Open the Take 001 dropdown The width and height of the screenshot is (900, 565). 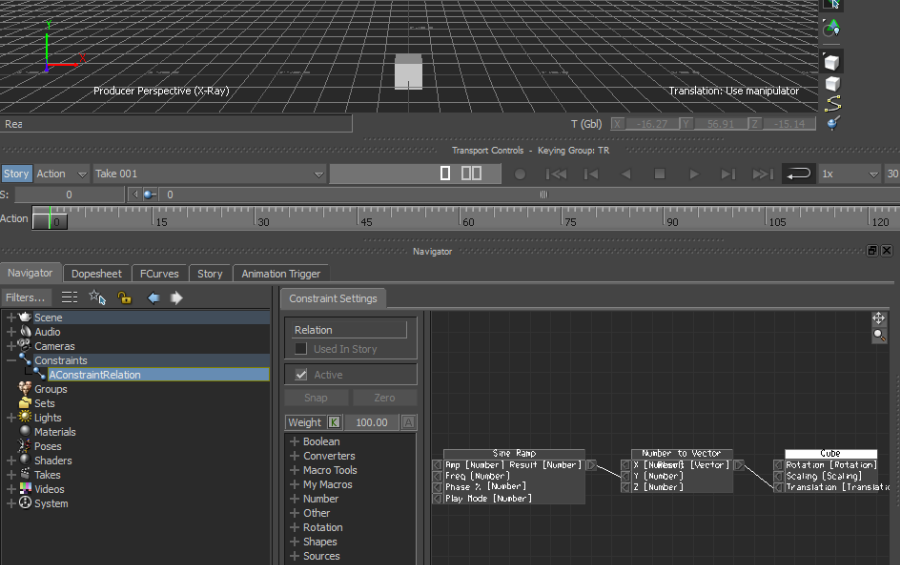(x=210, y=174)
